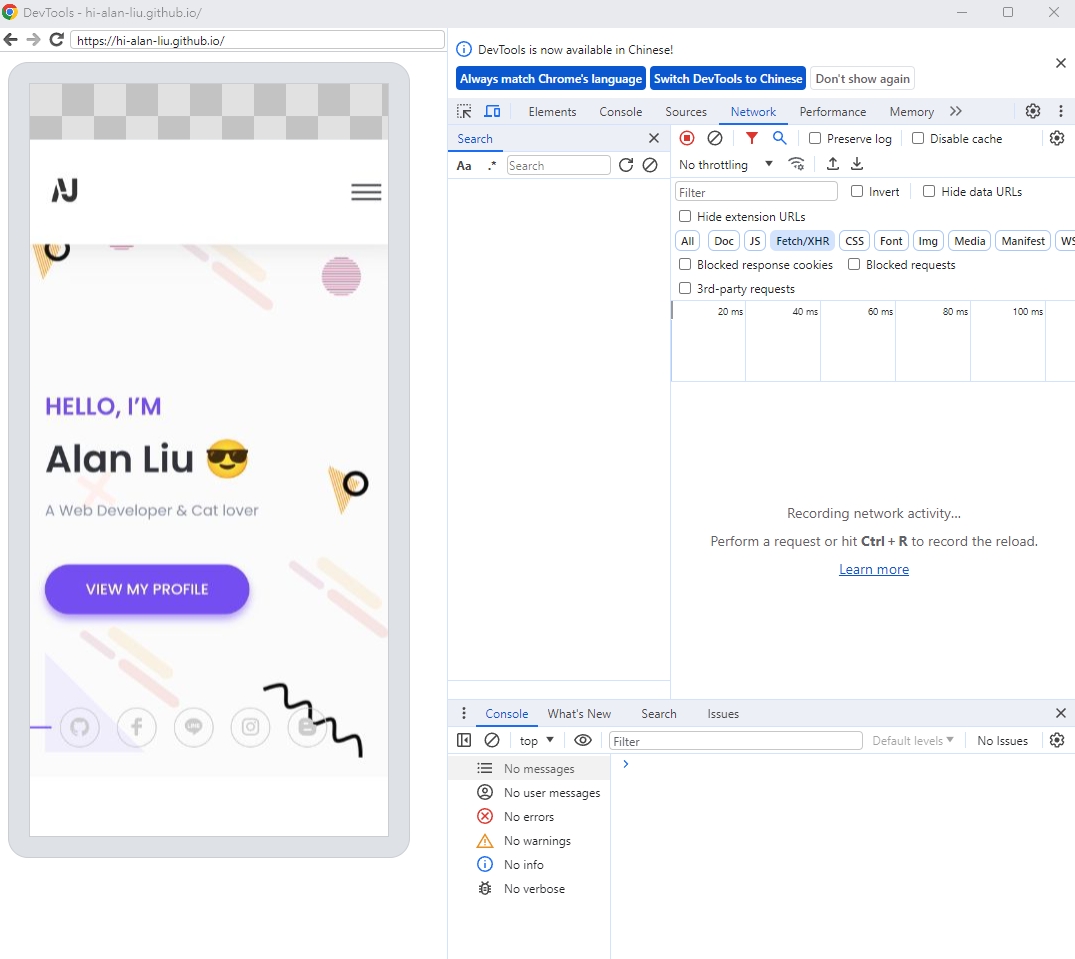Tick the Hide data URLs checkbox
Image resolution: width=1075 pixels, height=959 pixels.
[929, 191]
